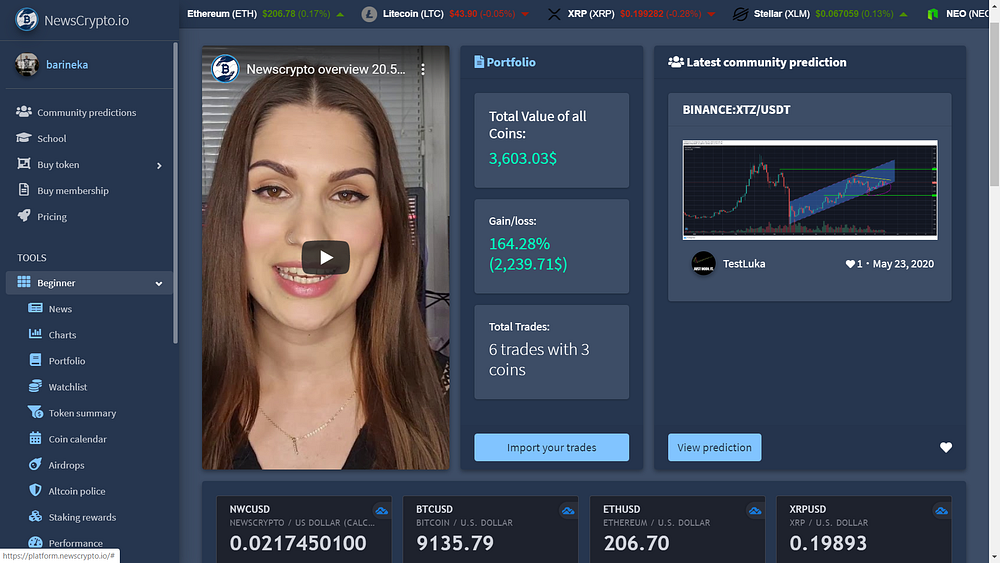Open the Token summary tool
Screen dimensions: 1000x563
click(82, 413)
